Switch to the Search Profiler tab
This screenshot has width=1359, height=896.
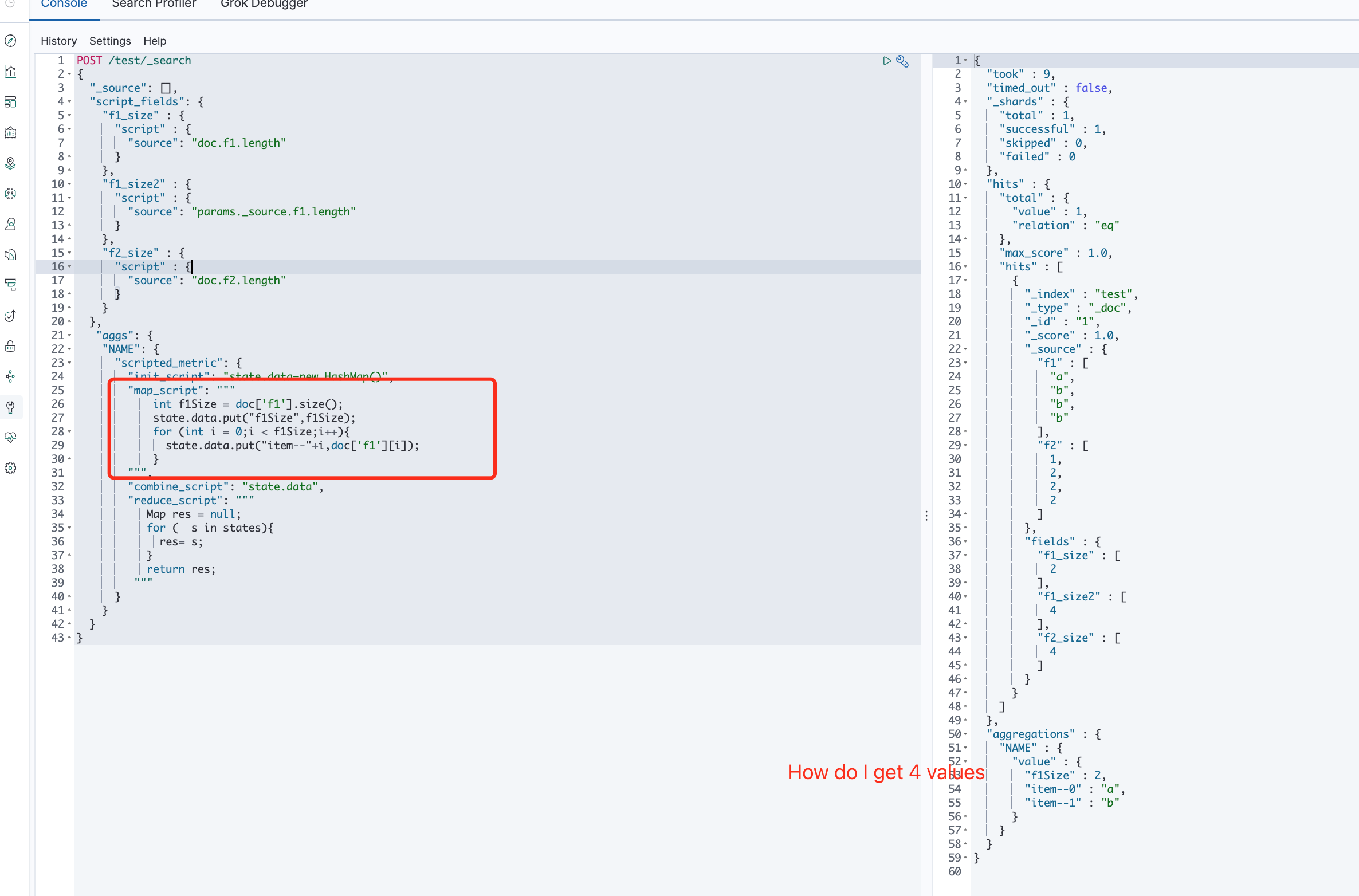tap(154, 5)
